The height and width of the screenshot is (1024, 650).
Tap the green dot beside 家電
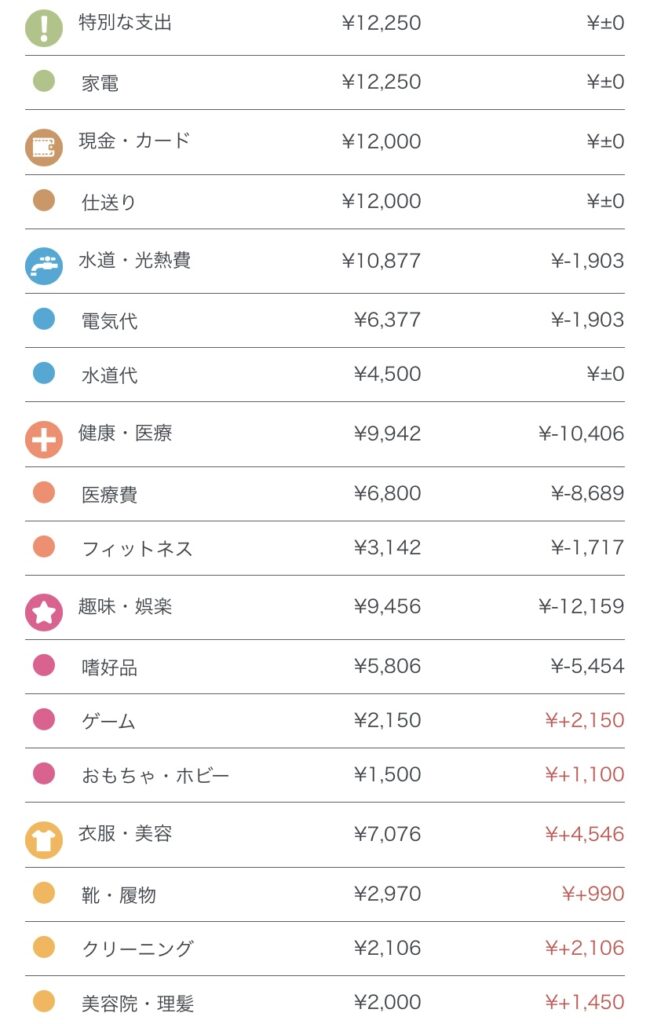click(x=43, y=81)
